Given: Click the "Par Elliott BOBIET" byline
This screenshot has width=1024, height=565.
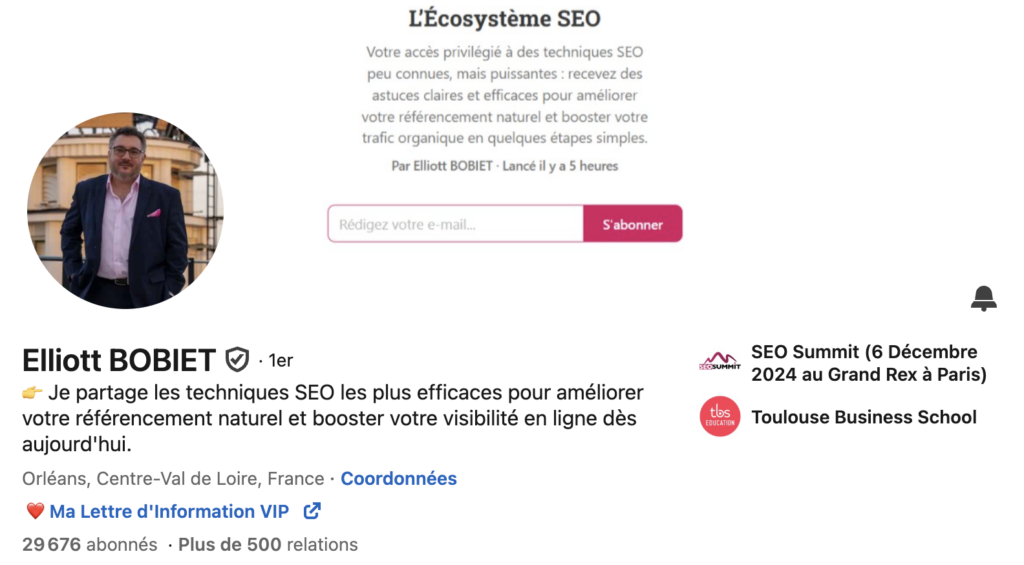Looking at the screenshot, I should (441, 166).
